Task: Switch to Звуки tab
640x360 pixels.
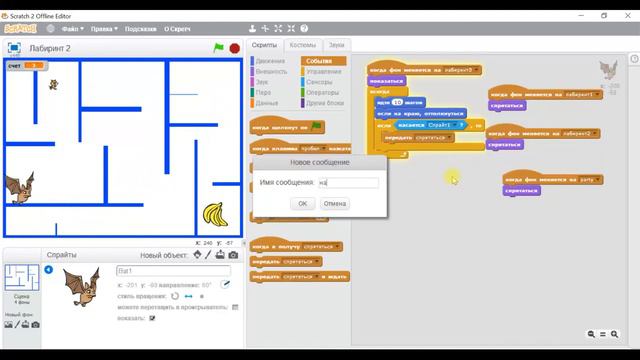Action: [336, 45]
